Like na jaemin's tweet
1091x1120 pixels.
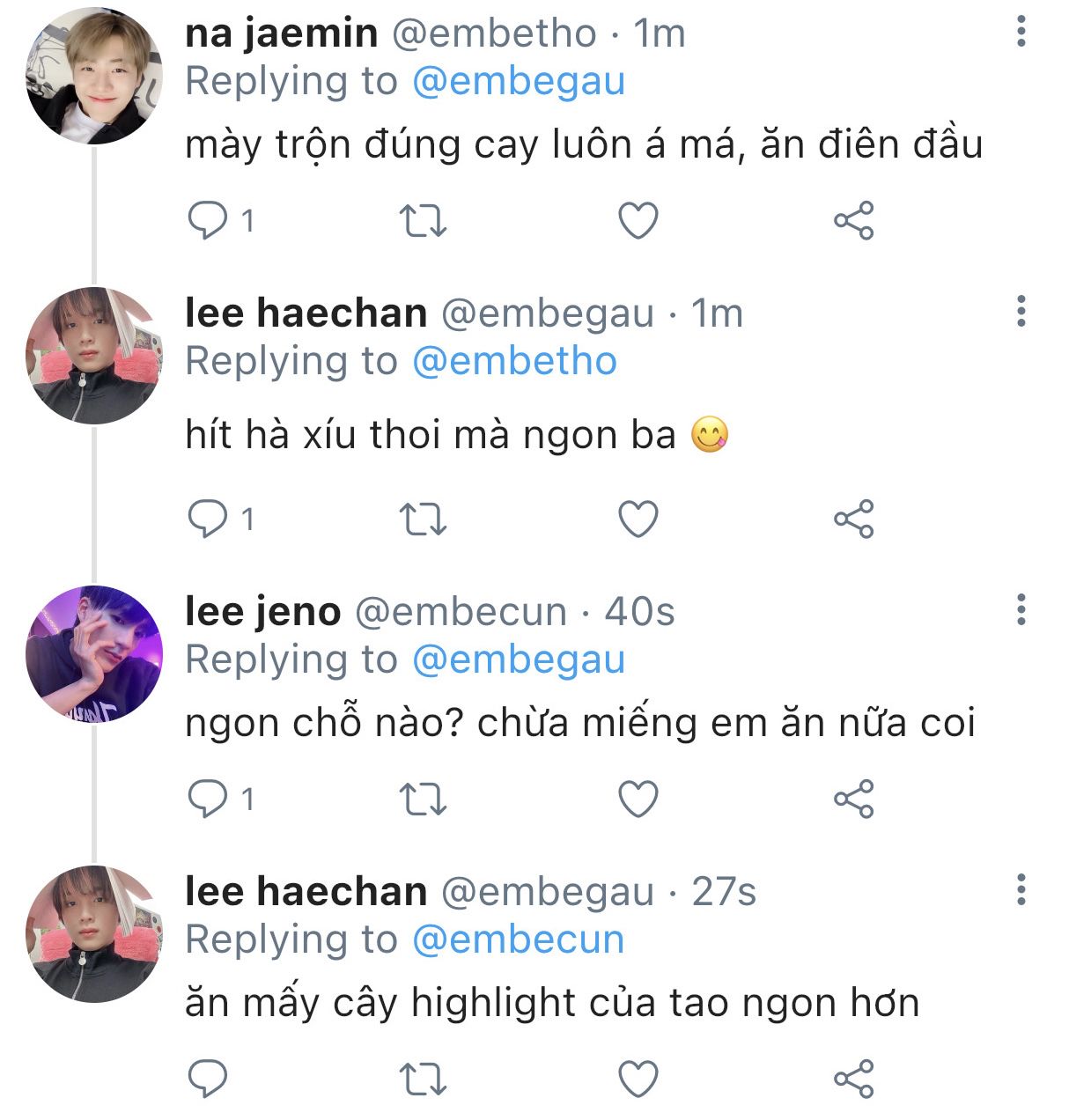point(638,220)
